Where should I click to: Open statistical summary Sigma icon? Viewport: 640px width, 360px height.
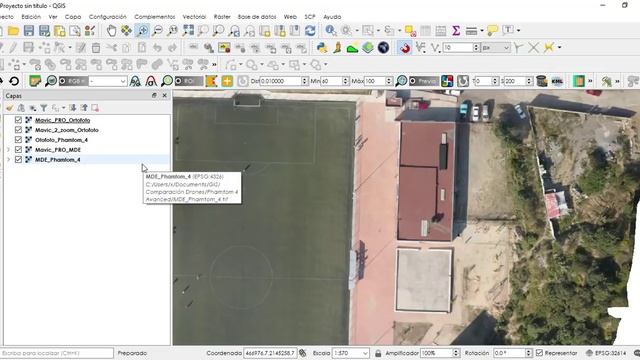tap(456, 31)
